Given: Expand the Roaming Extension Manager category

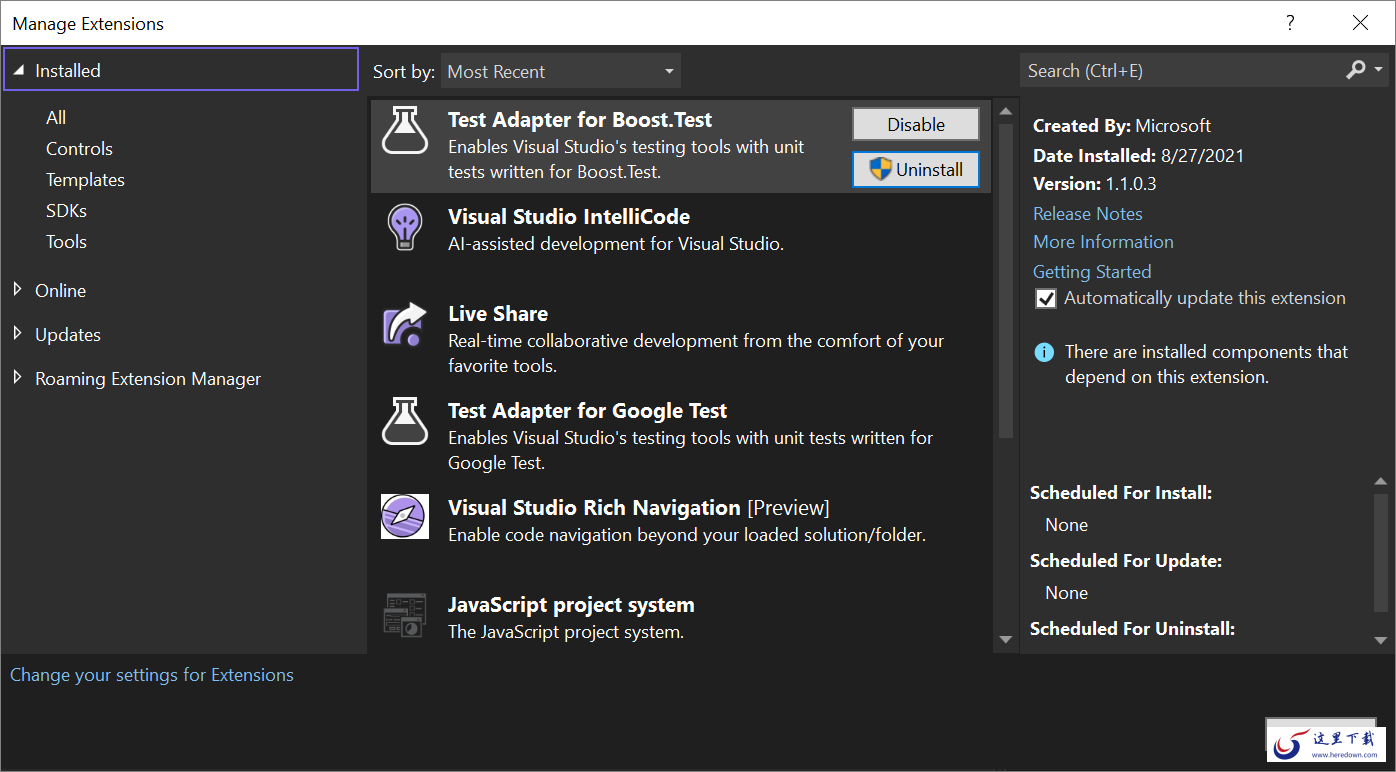Looking at the screenshot, I should [17, 378].
